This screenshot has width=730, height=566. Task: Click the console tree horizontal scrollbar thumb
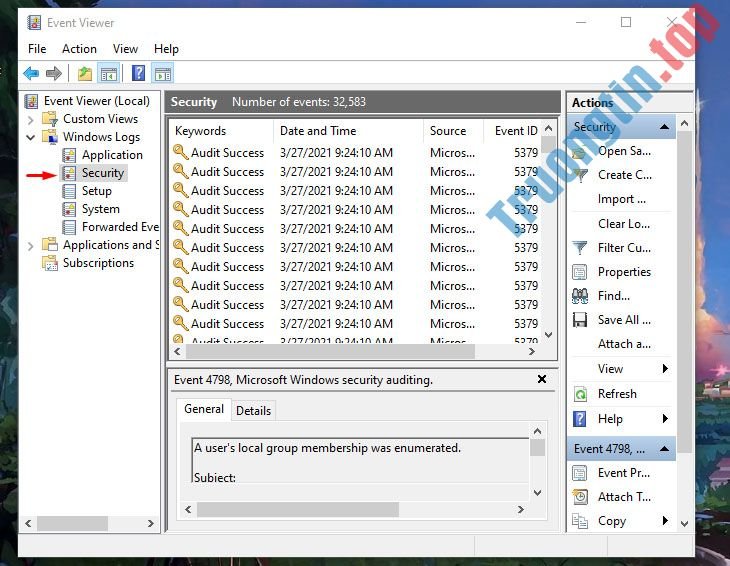click(x=73, y=524)
